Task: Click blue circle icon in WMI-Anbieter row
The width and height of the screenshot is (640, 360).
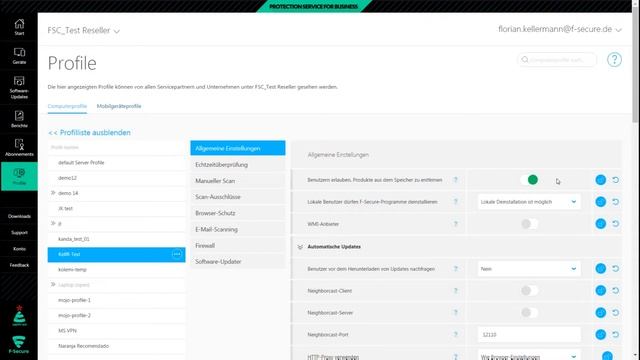Action: tap(600, 224)
